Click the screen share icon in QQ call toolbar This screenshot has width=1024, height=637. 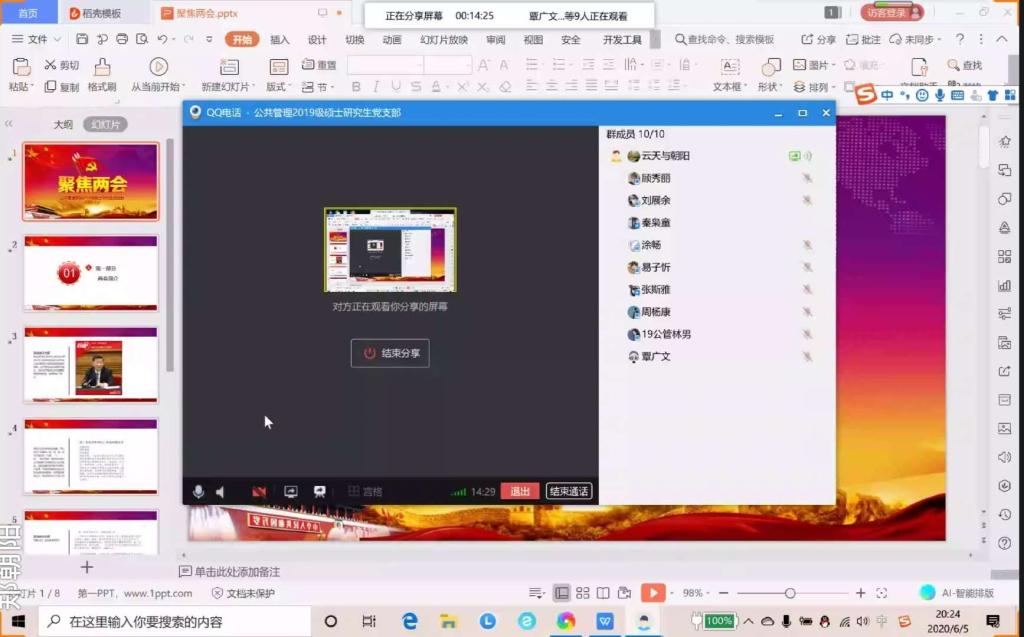click(x=291, y=491)
